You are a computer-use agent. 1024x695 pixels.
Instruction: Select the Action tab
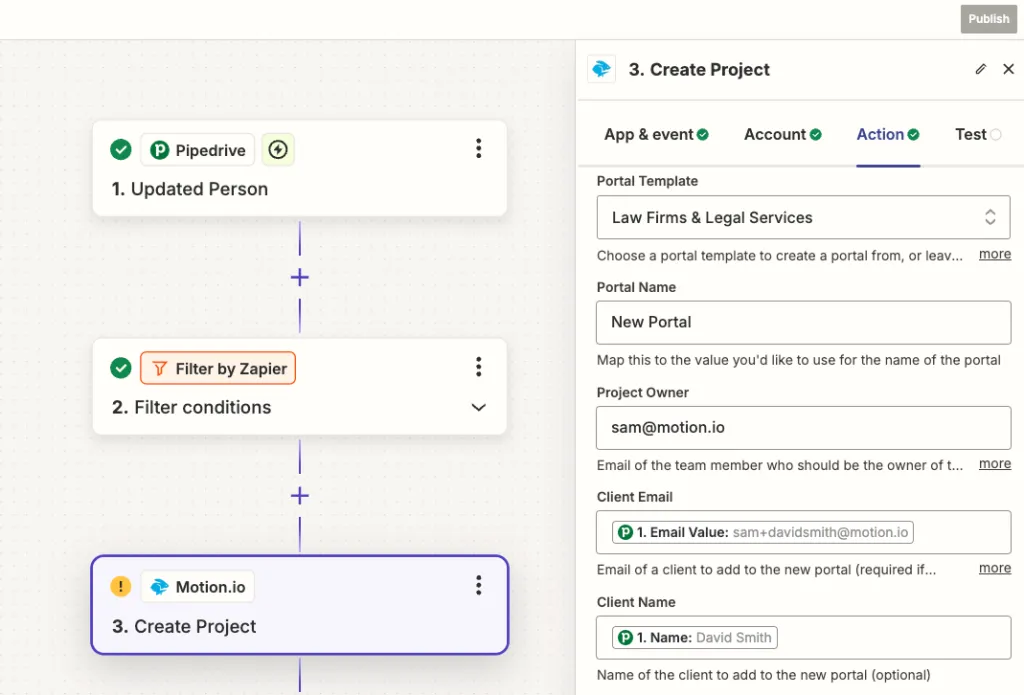click(888, 135)
